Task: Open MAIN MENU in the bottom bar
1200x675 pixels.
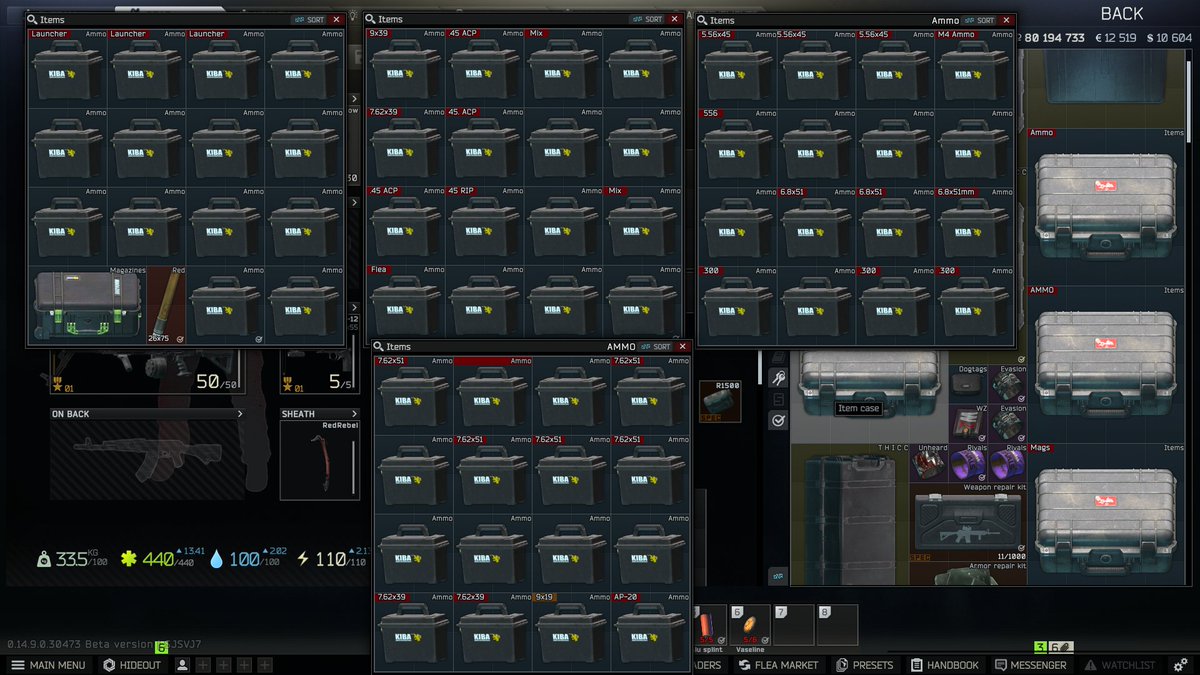Action: click(x=48, y=665)
